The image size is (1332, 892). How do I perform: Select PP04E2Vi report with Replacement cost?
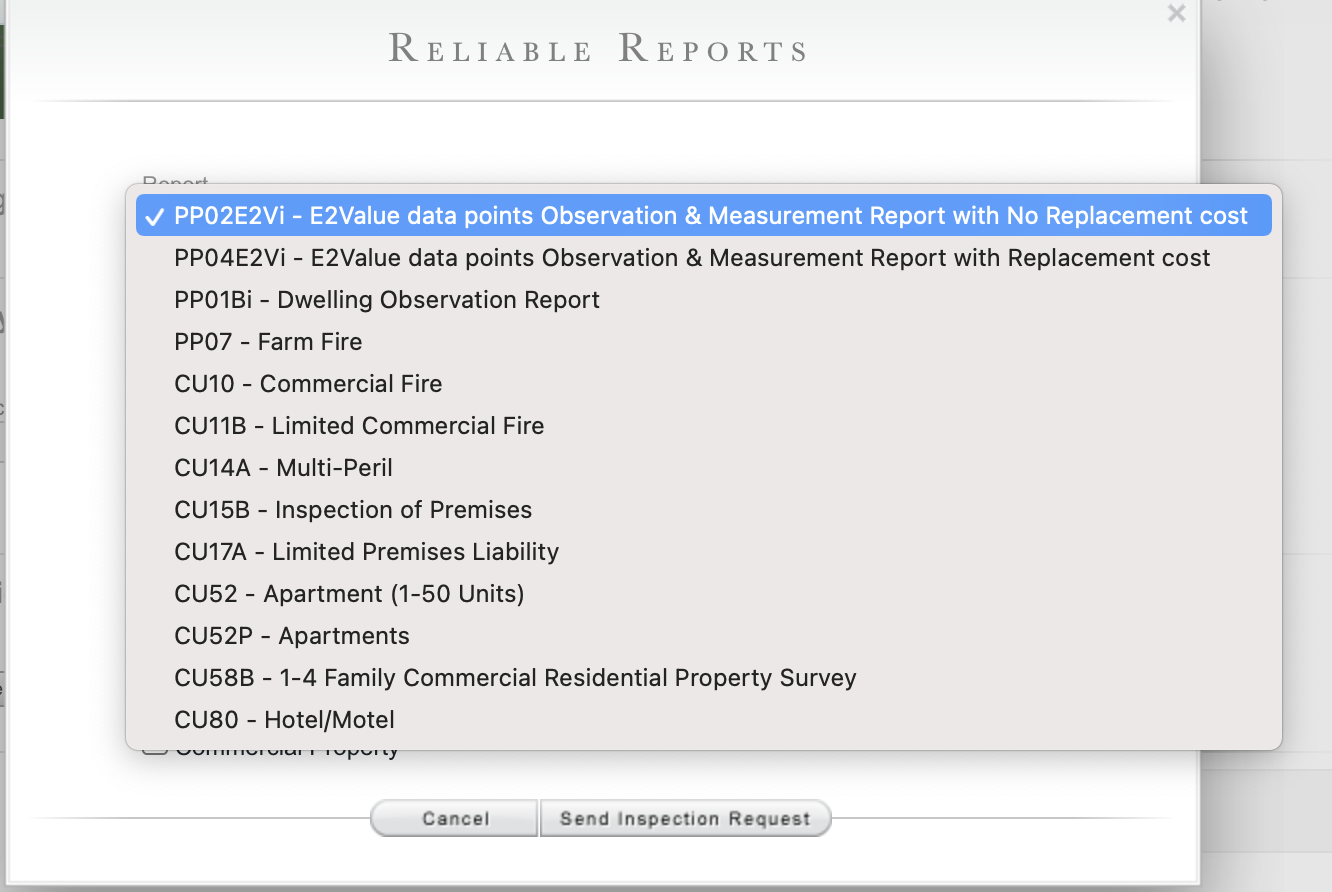click(703, 258)
